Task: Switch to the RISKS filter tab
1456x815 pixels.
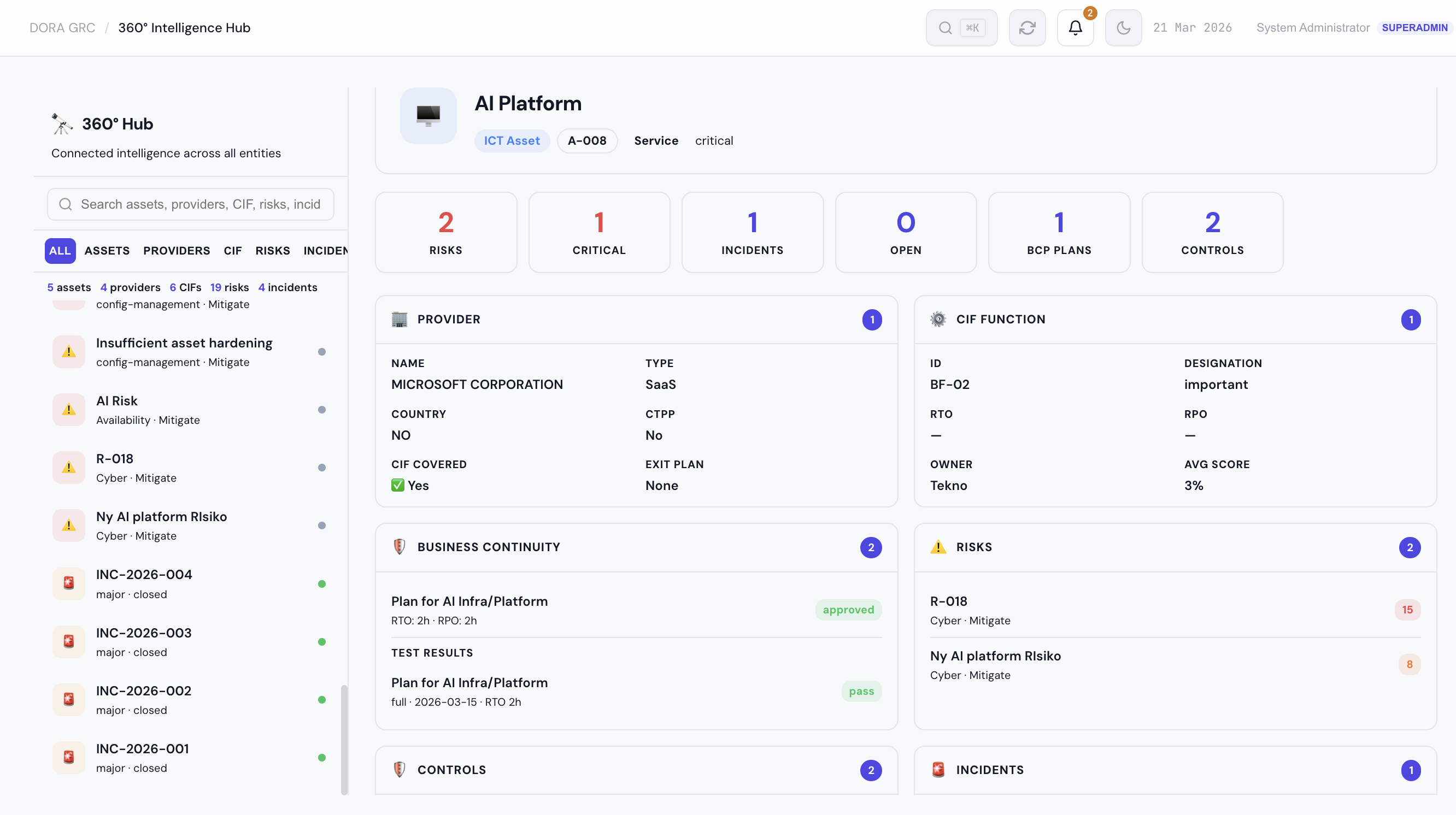Action: (x=272, y=251)
